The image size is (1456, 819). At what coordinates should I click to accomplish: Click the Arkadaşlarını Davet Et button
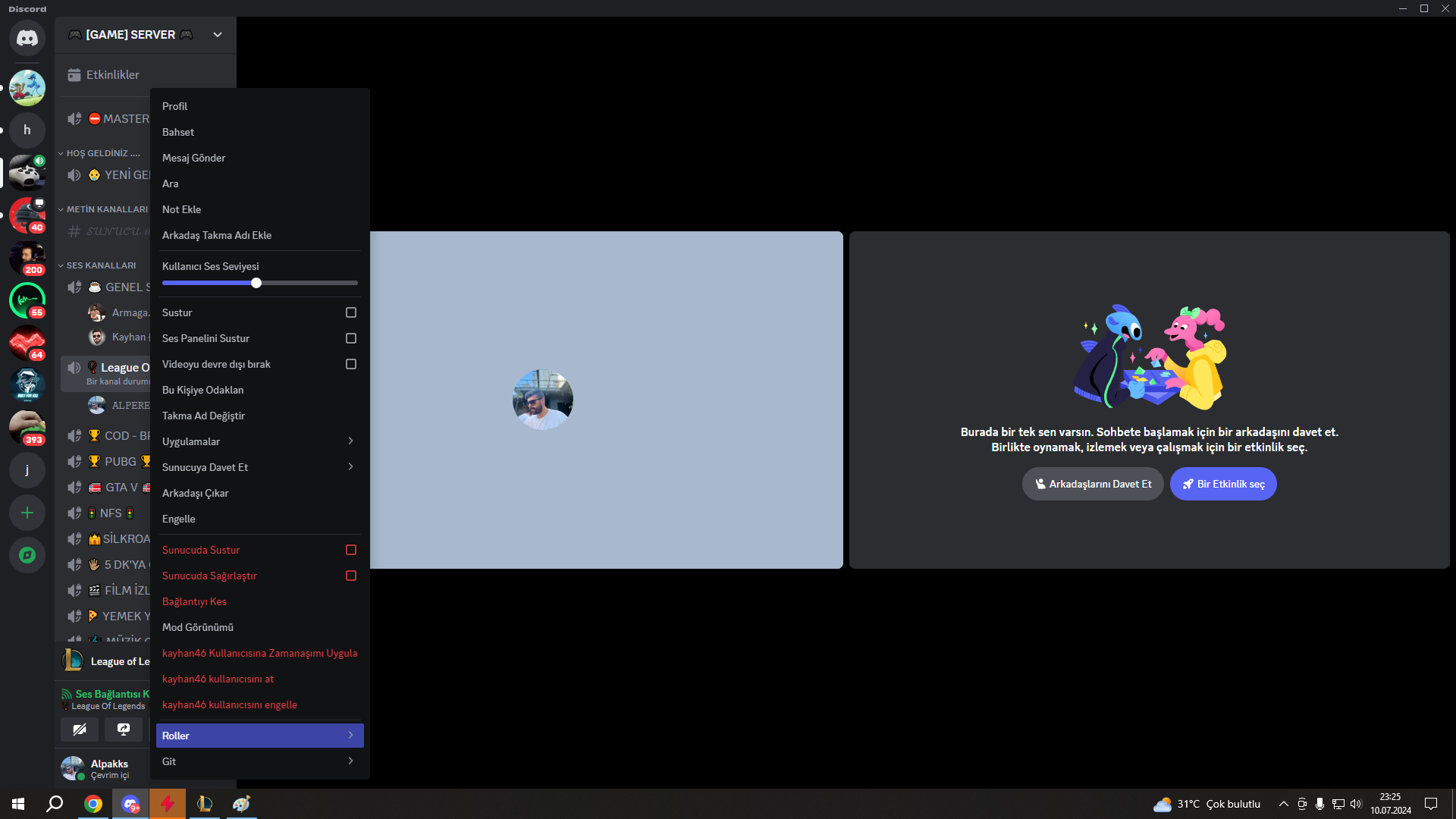pos(1093,484)
